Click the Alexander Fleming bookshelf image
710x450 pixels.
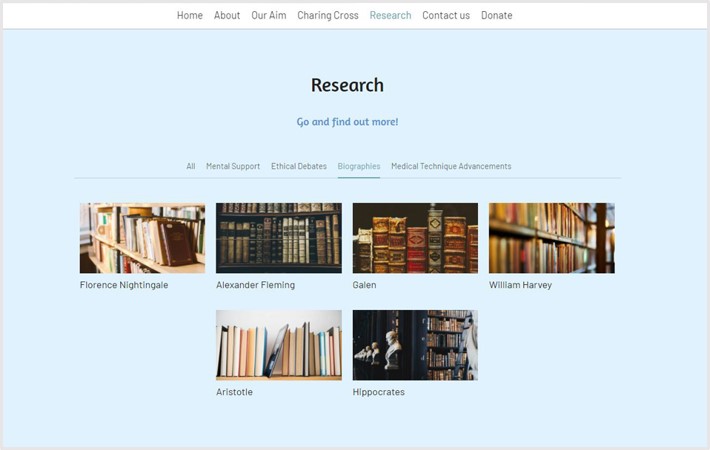click(279, 238)
